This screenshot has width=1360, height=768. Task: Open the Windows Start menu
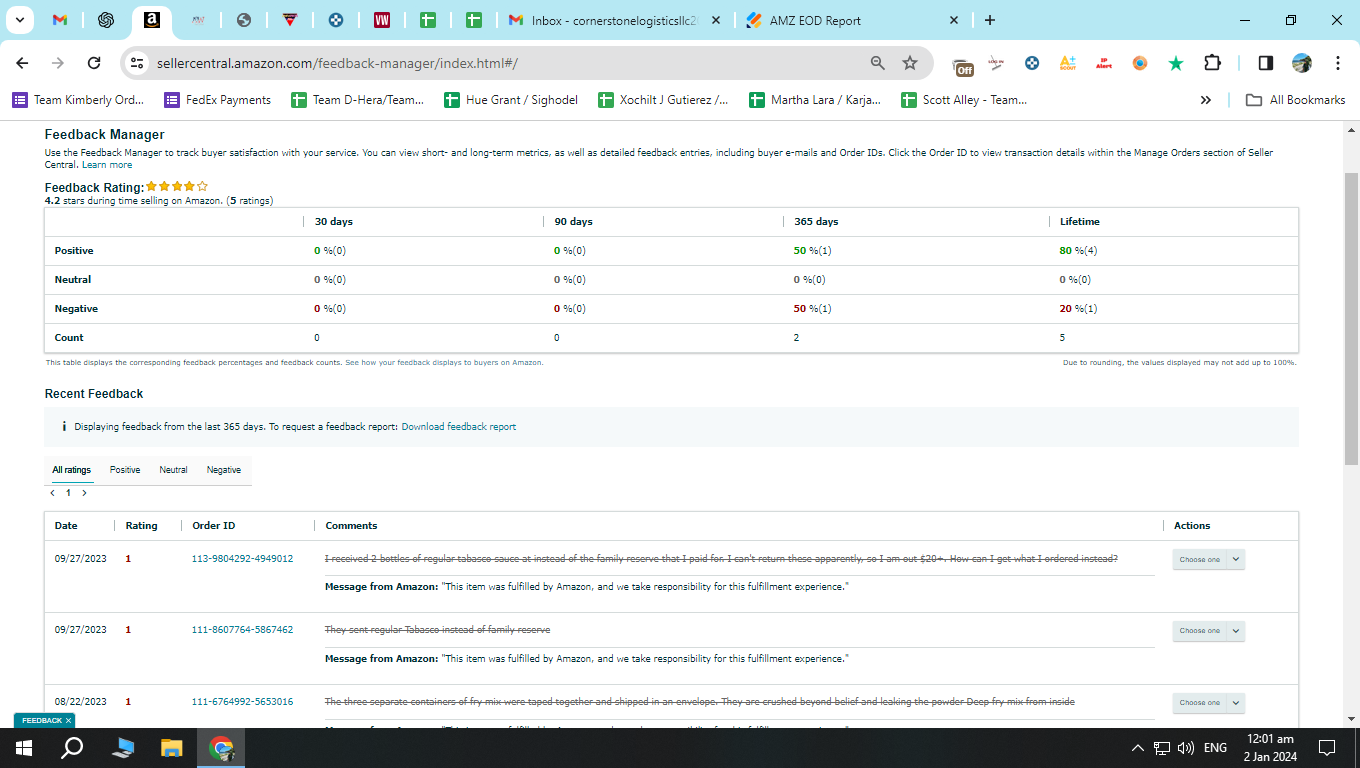tap(24, 748)
